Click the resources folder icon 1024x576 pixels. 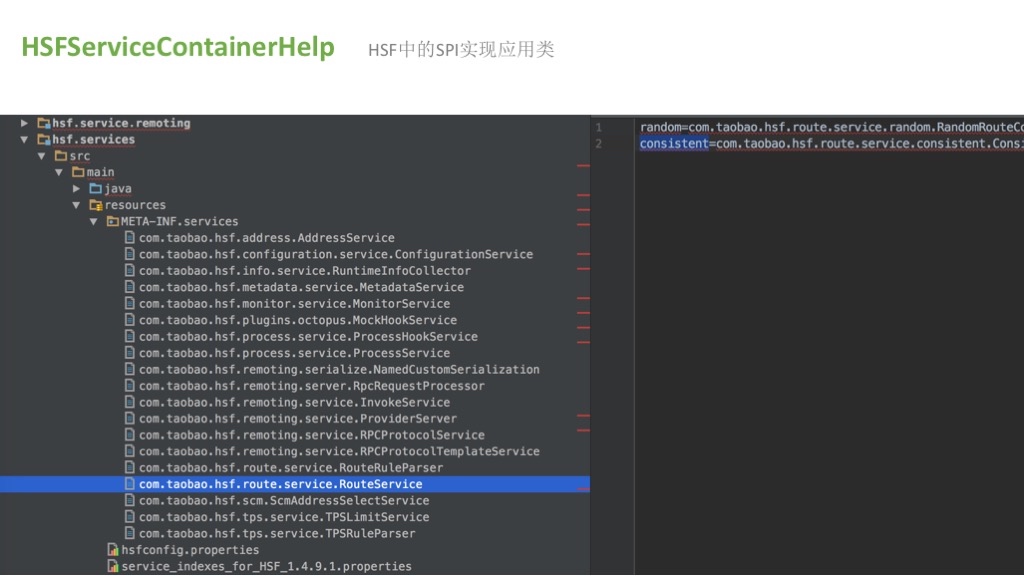96,205
